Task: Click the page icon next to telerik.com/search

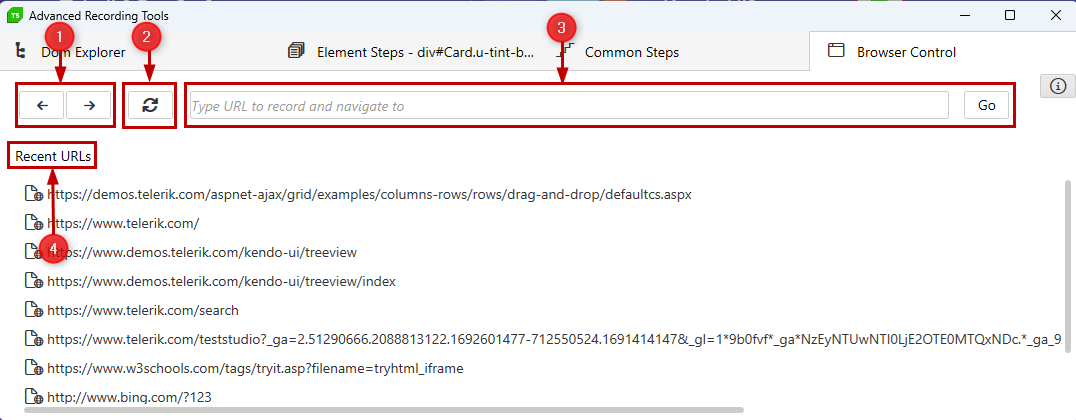Action: coord(34,310)
